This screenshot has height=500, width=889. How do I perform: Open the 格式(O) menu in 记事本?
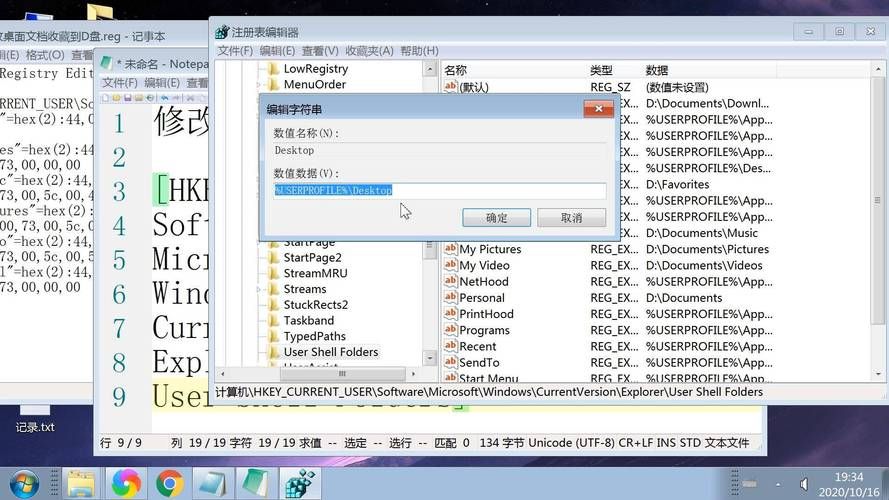pyautogui.click(x=45, y=55)
